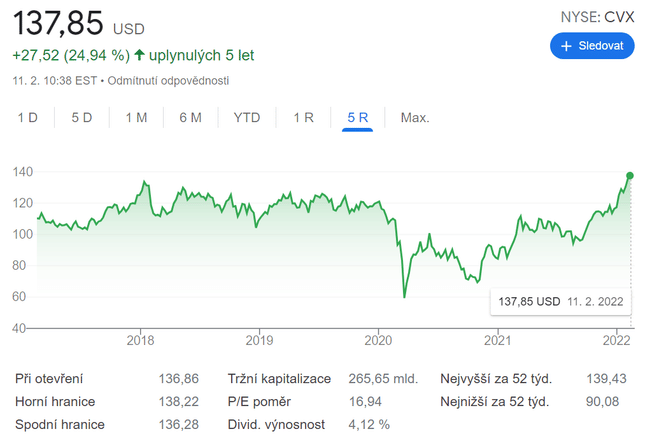Switch to the 5 D range tab

tap(82, 118)
